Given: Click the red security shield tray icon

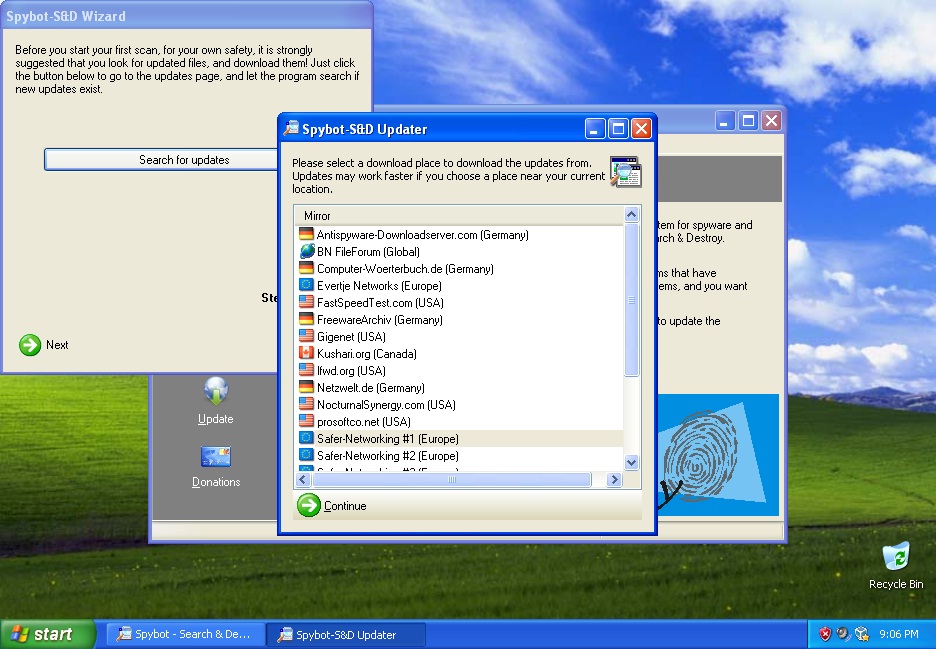Looking at the screenshot, I should pyautogui.click(x=825, y=633).
